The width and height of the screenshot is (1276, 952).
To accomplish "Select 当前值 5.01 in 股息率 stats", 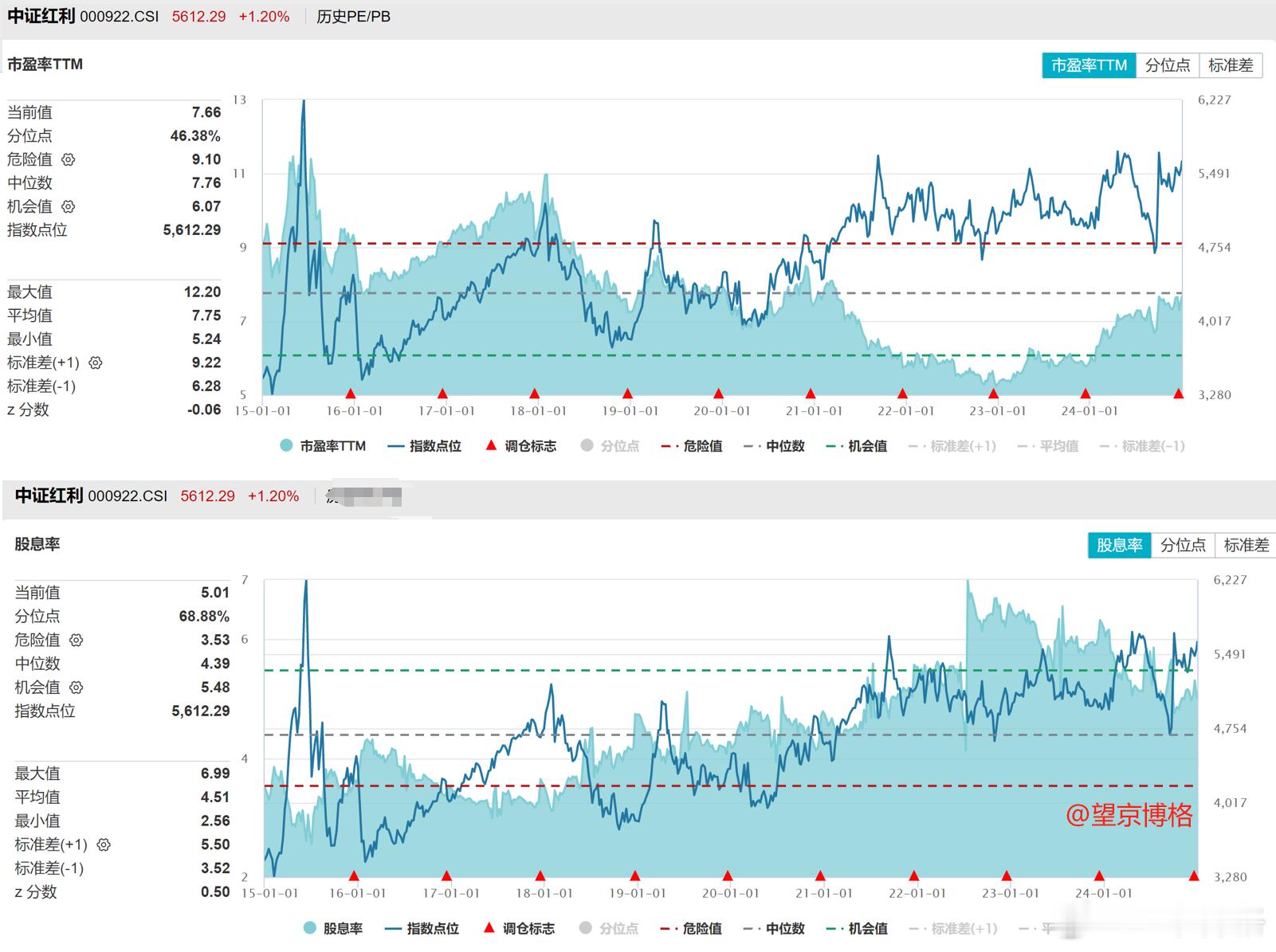I will [215, 593].
